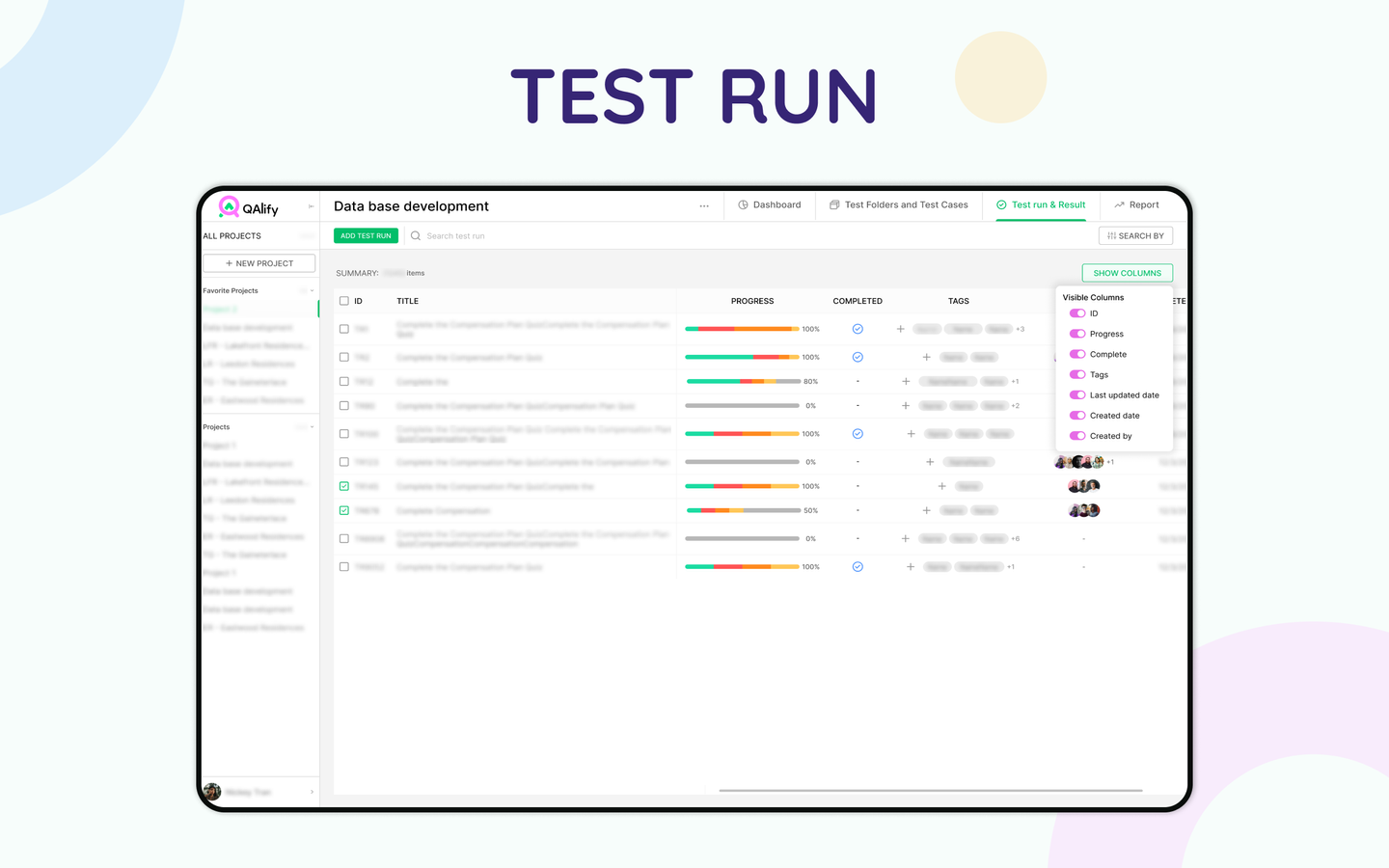
Task: Turn off the ID column toggle
Action: tap(1077, 313)
